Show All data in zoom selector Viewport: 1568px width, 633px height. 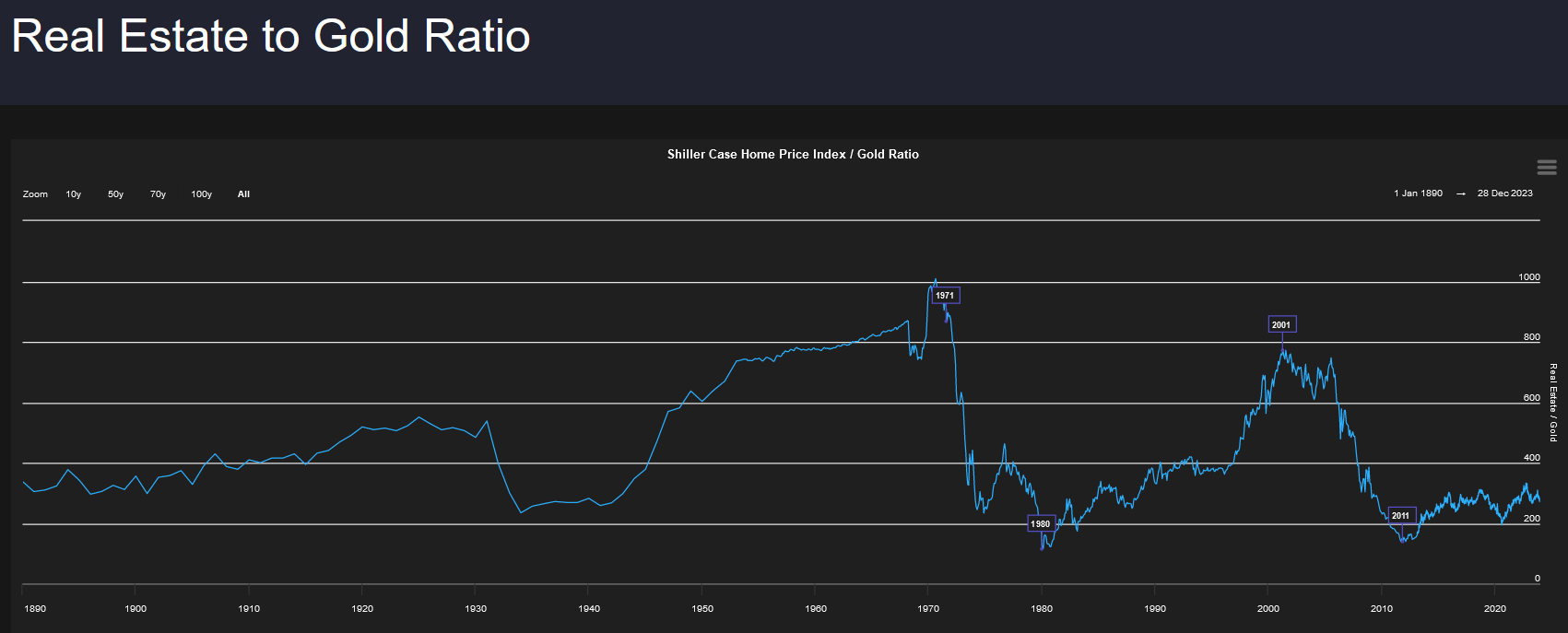click(243, 194)
